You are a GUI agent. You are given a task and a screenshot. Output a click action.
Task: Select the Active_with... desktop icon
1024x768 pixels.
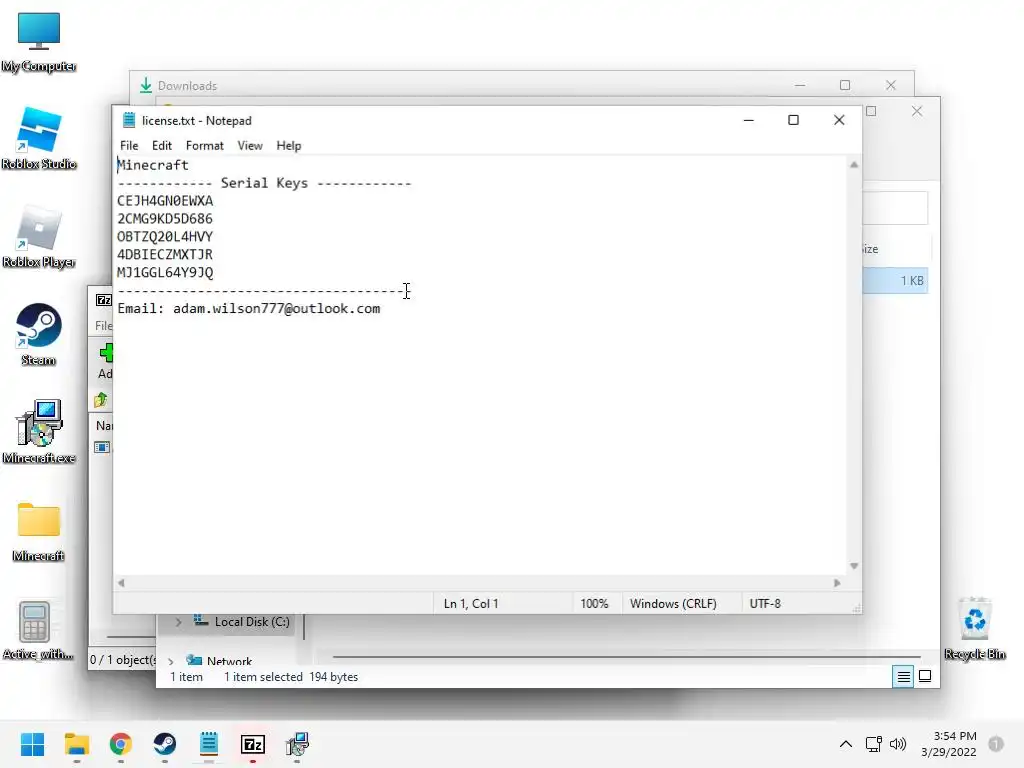coord(37,630)
